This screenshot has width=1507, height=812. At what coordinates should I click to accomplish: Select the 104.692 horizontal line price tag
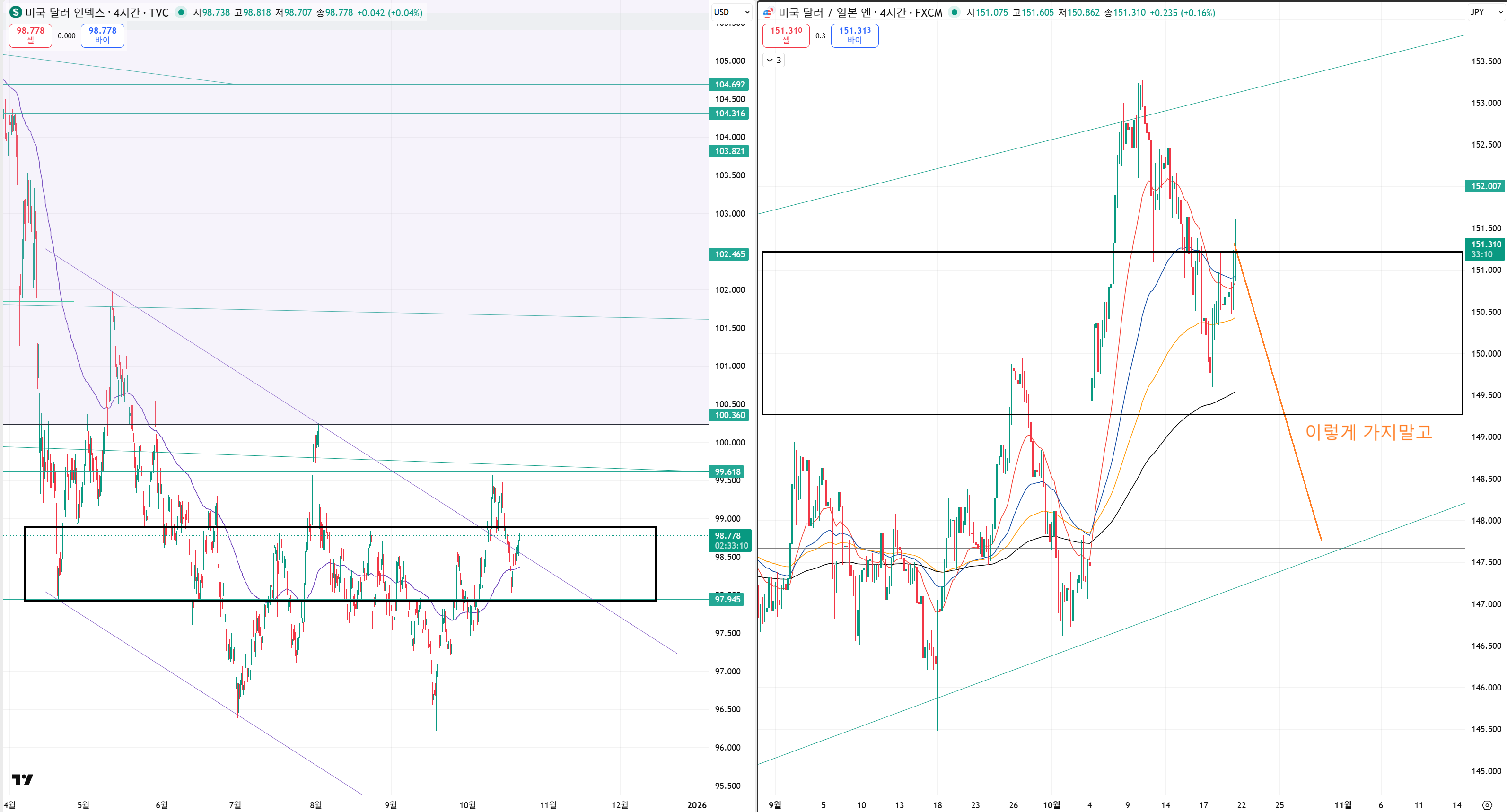(x=729, y=84)
